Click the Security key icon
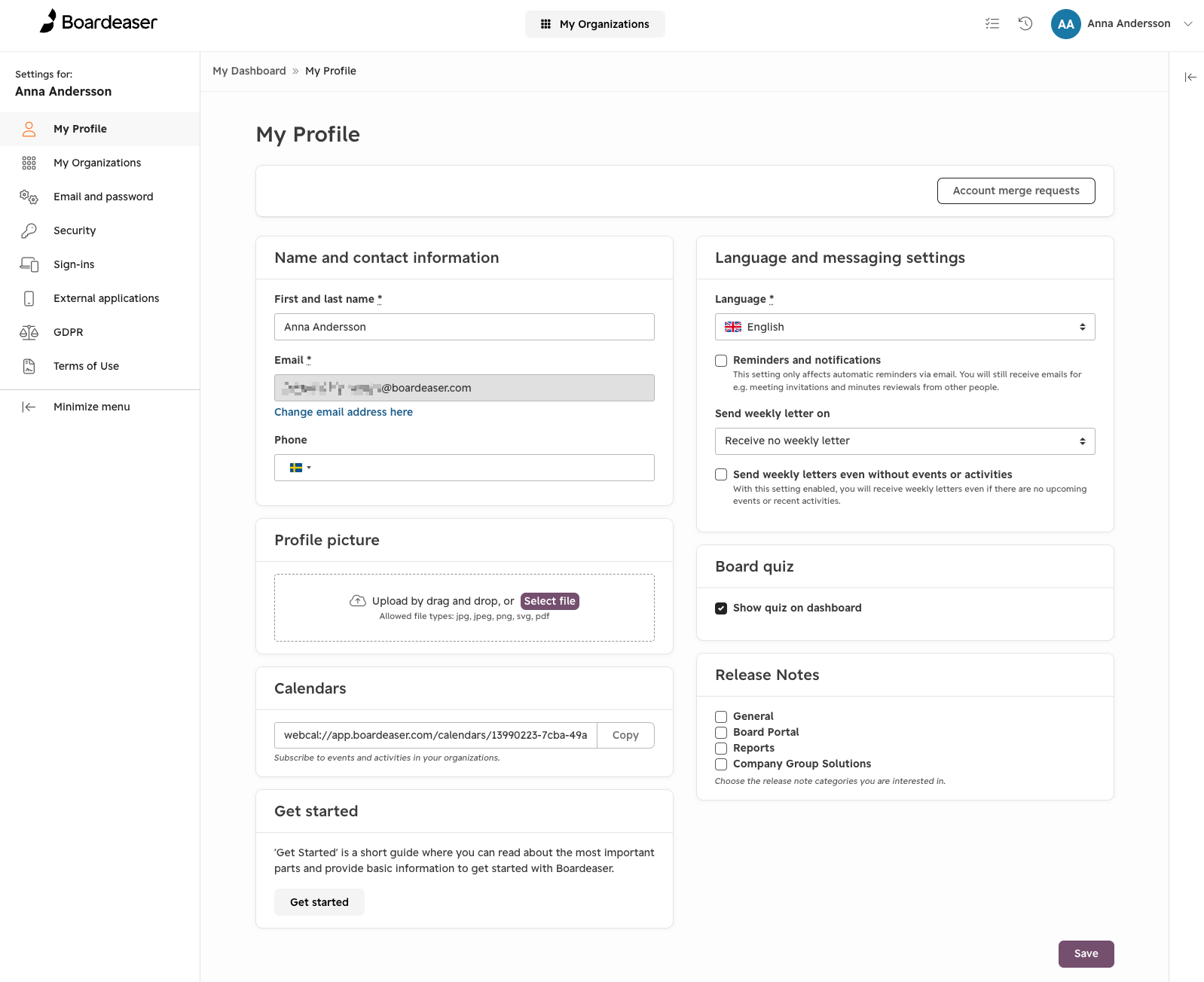 (29, 230)
